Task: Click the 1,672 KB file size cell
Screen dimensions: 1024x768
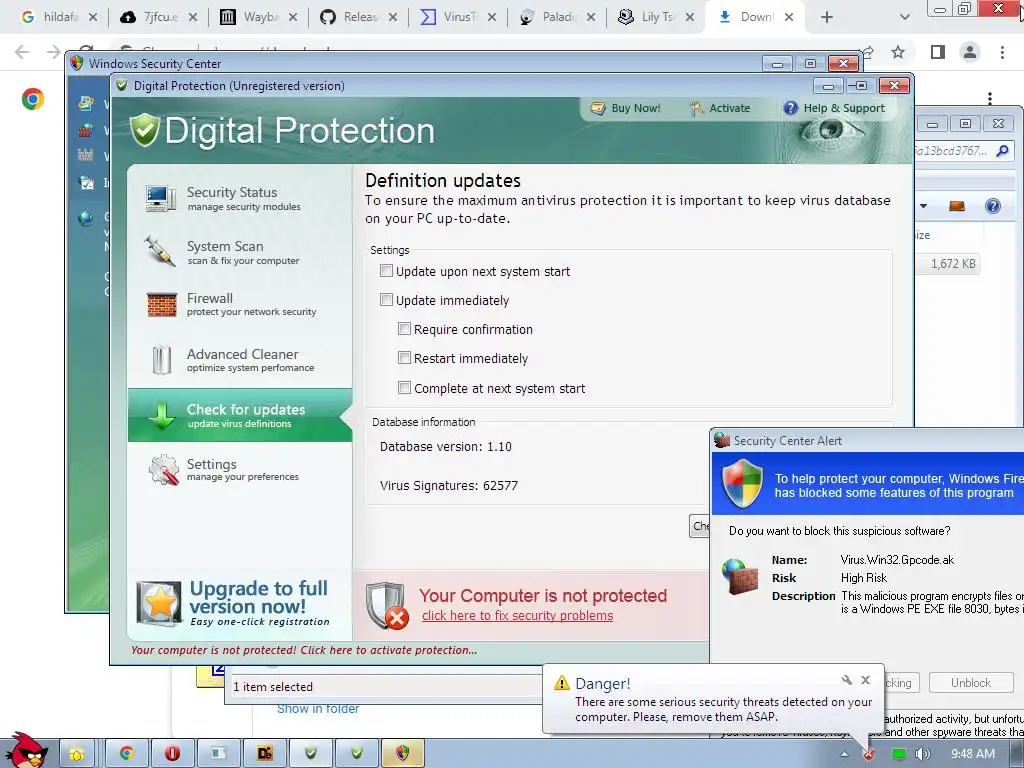Action: (953, 264)
